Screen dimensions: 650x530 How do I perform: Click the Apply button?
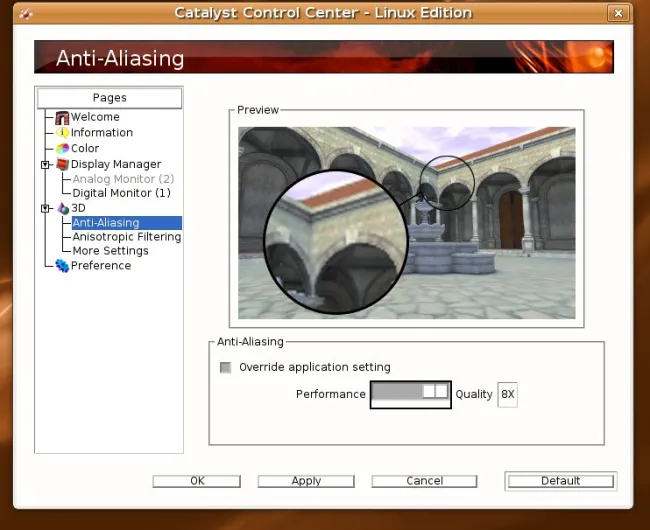pos(306,481)
